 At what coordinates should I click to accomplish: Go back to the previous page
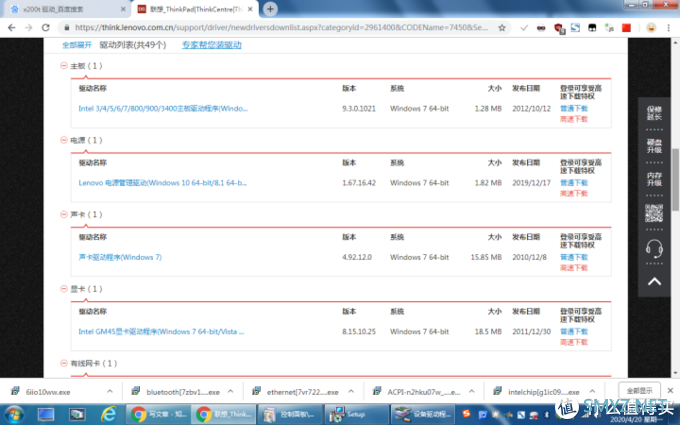point(12,28)
